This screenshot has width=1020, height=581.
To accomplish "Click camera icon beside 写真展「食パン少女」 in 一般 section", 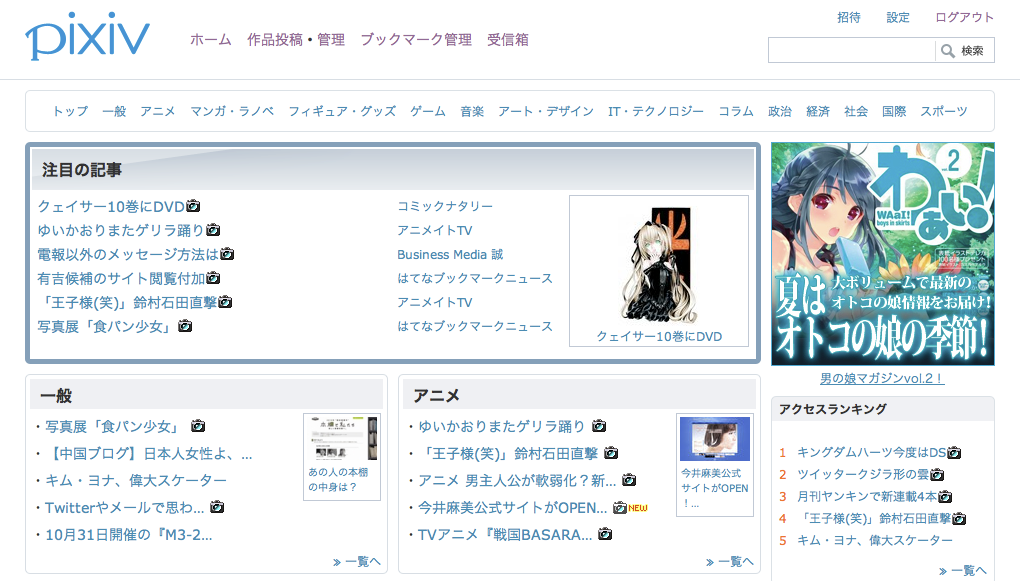I will click(198, 426).
